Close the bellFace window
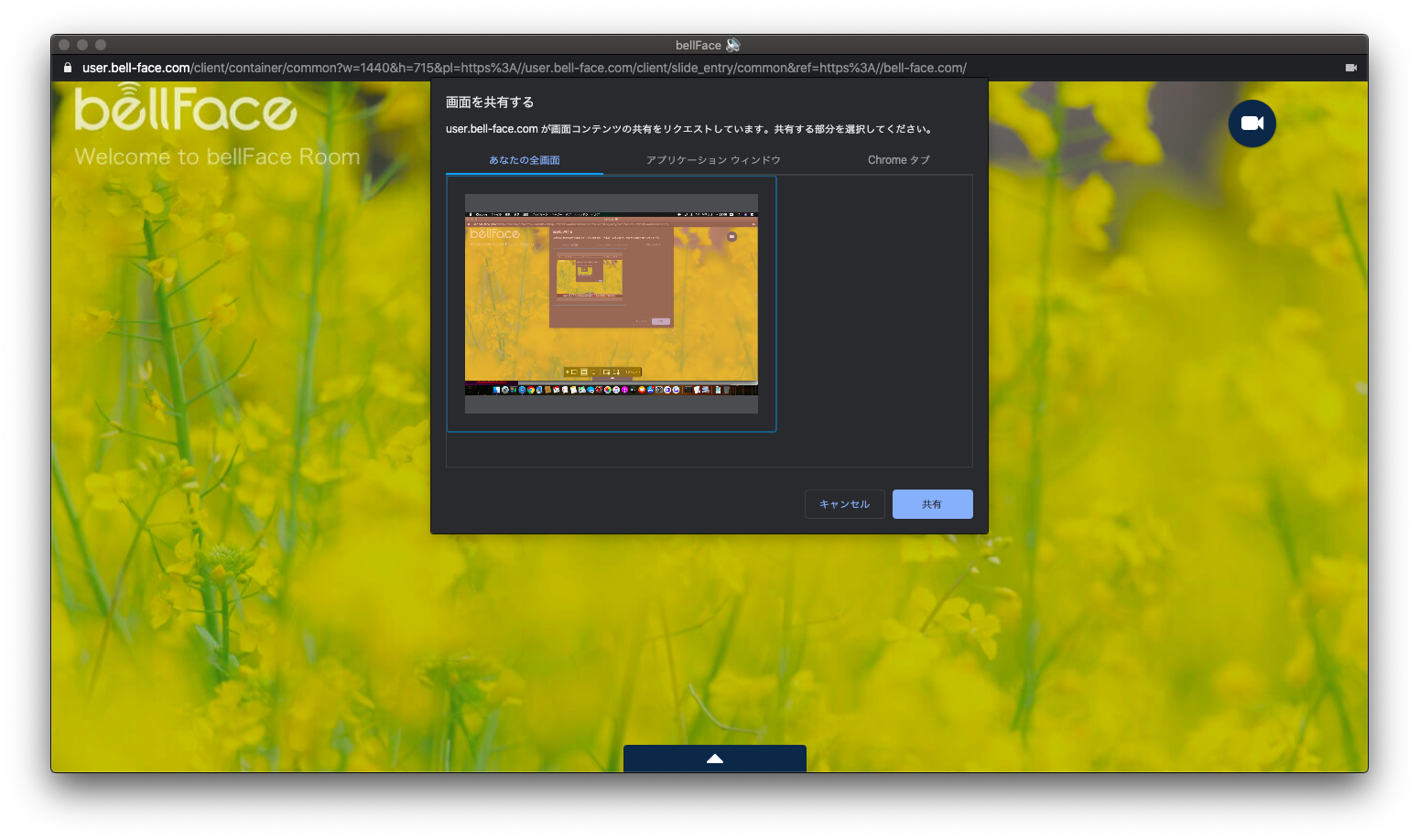The width and height of the screenshot is (1419, 840). click(x=64, y=45)
